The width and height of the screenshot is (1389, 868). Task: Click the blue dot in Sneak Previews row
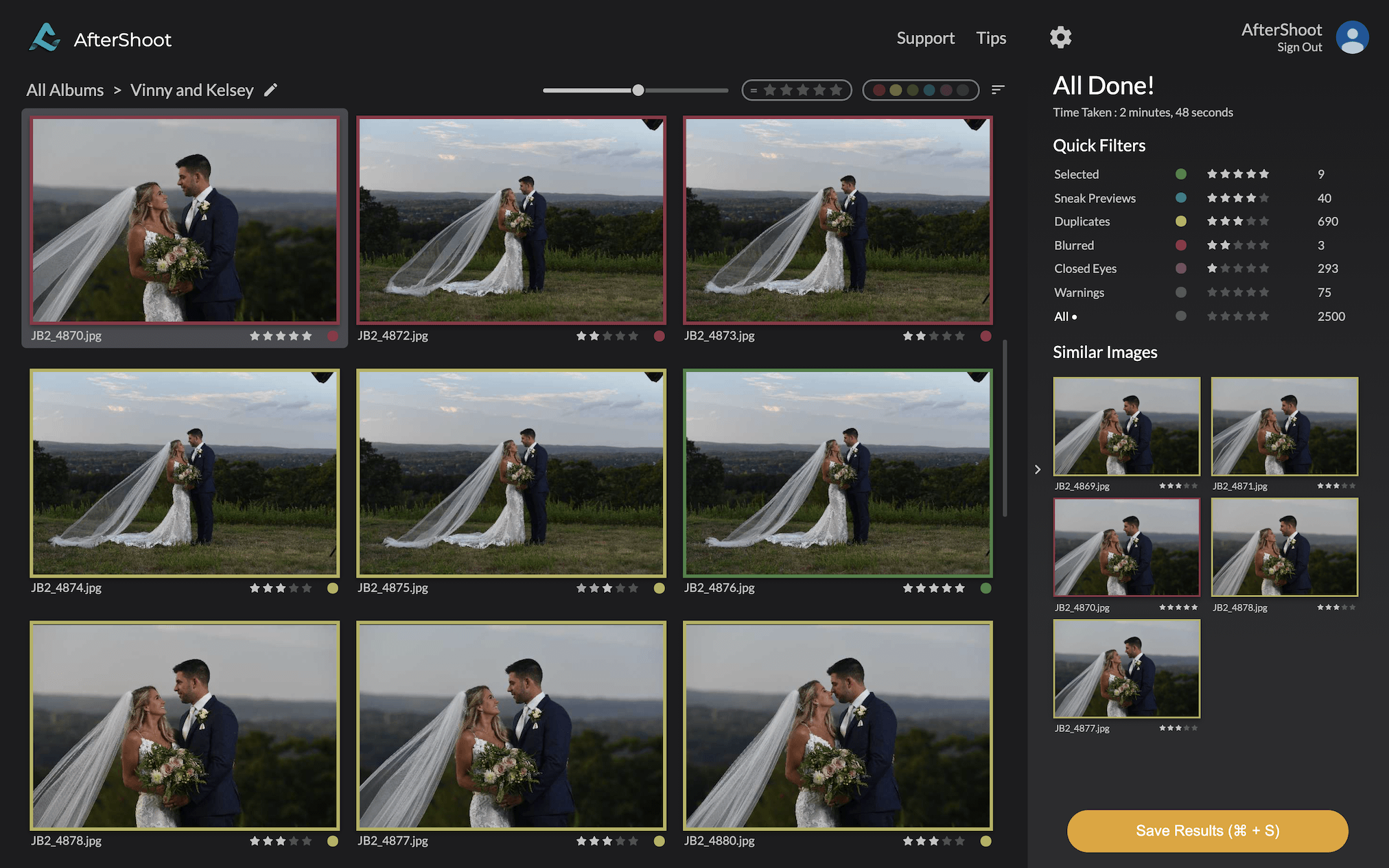pos(1181,198)
